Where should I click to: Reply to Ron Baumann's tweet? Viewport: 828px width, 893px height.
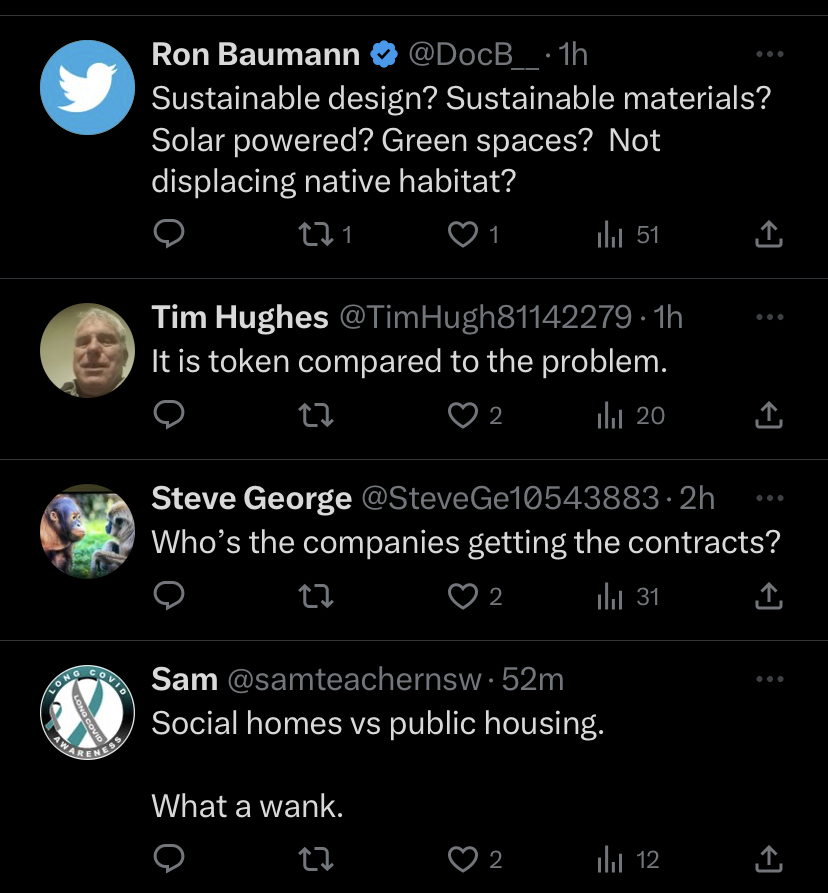coord(171,235)
